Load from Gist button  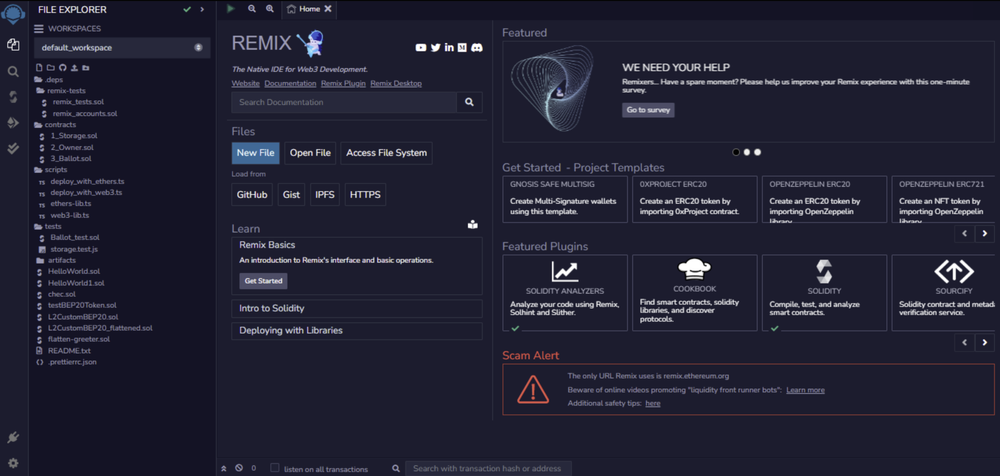pyautogui.click(x=291, y=195)
